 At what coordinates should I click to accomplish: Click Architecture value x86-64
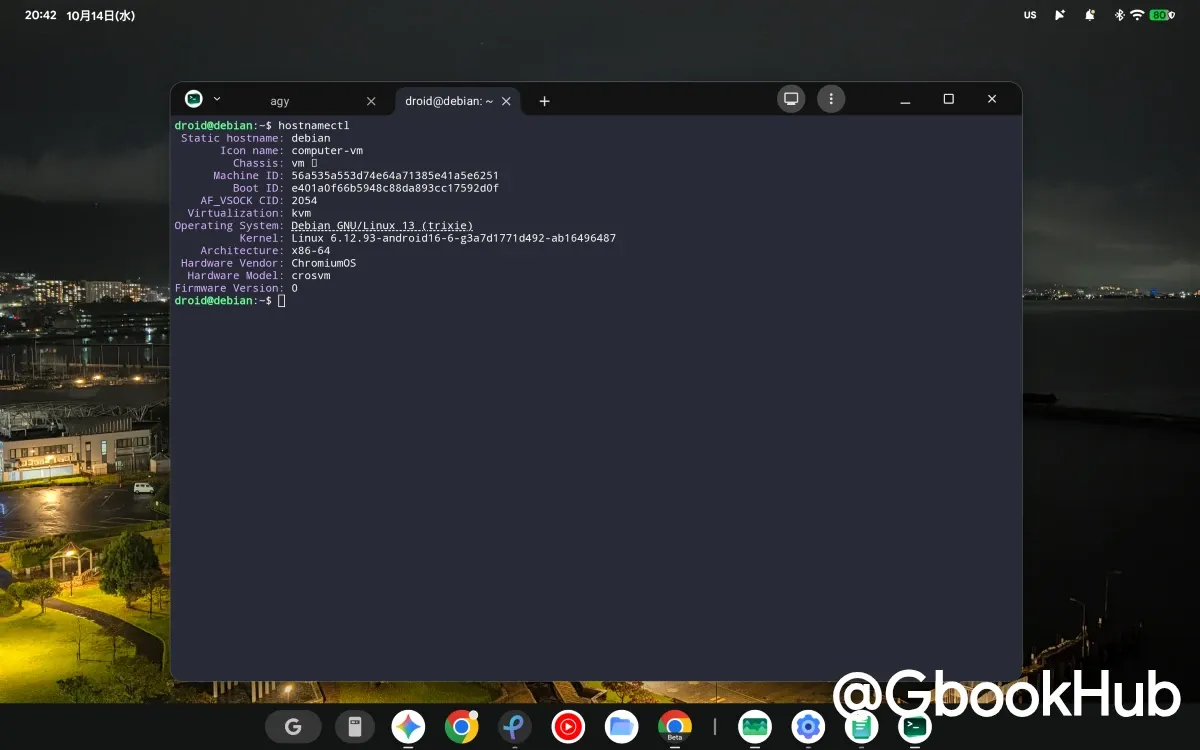coord(311,250)
